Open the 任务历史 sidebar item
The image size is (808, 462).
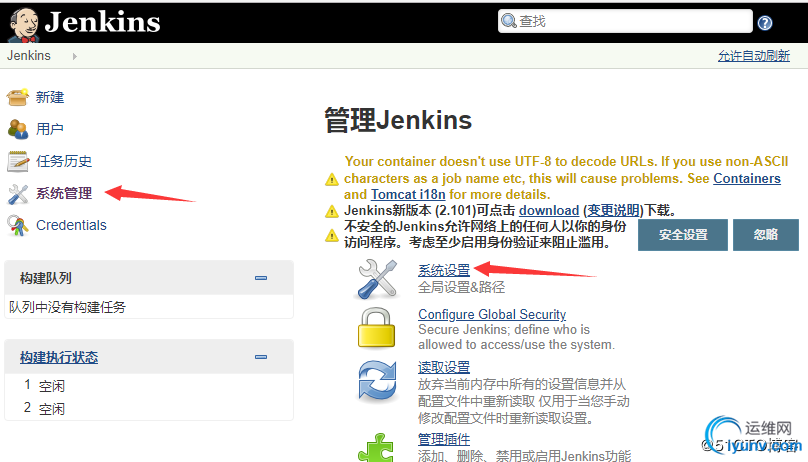pyautogui.click(x=64, y=161)
